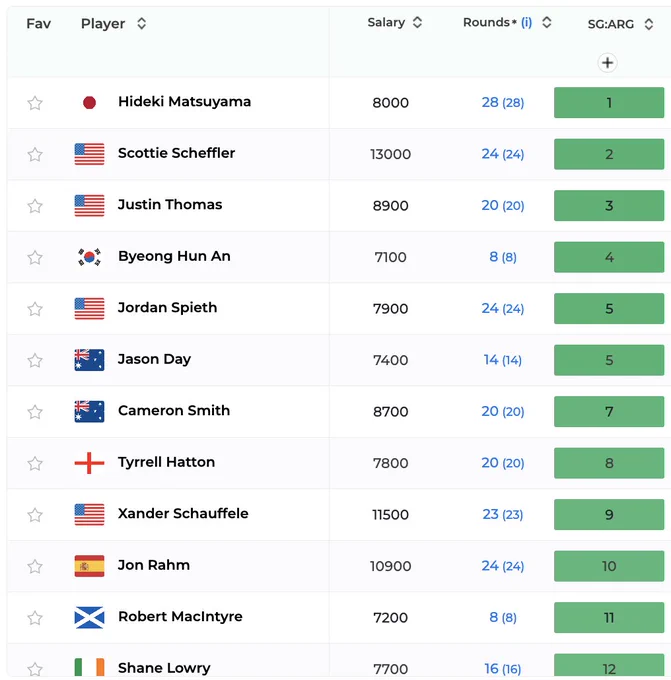The width and height of the screenshot is (671, 680).
Task: Mark Jon Rahm as favorite
Action: (x=35, y=566)
